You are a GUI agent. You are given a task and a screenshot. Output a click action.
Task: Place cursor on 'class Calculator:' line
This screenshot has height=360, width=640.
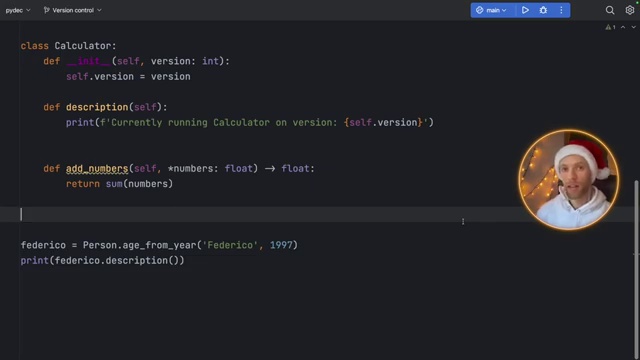[x=69, y=46]
